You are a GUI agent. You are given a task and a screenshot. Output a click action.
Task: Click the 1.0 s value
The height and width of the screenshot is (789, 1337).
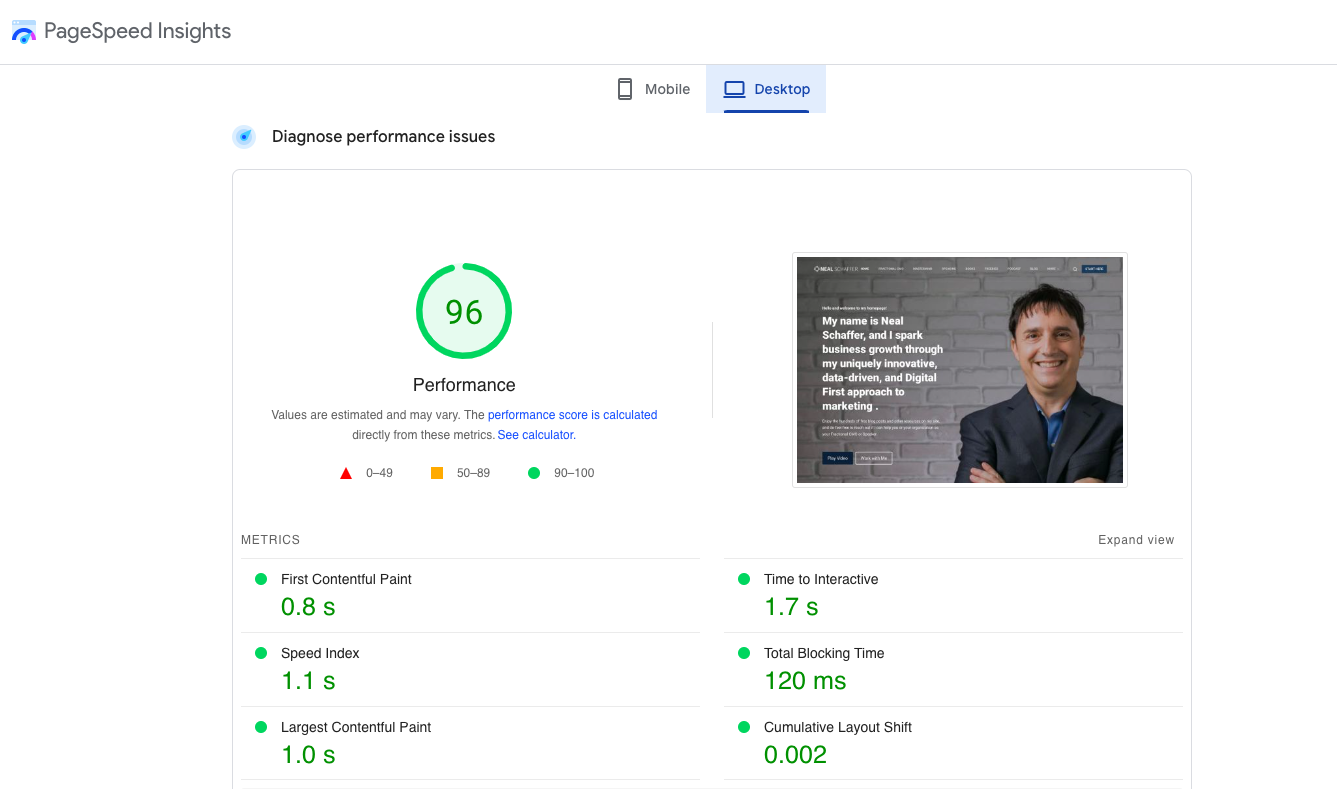point(308,755)
